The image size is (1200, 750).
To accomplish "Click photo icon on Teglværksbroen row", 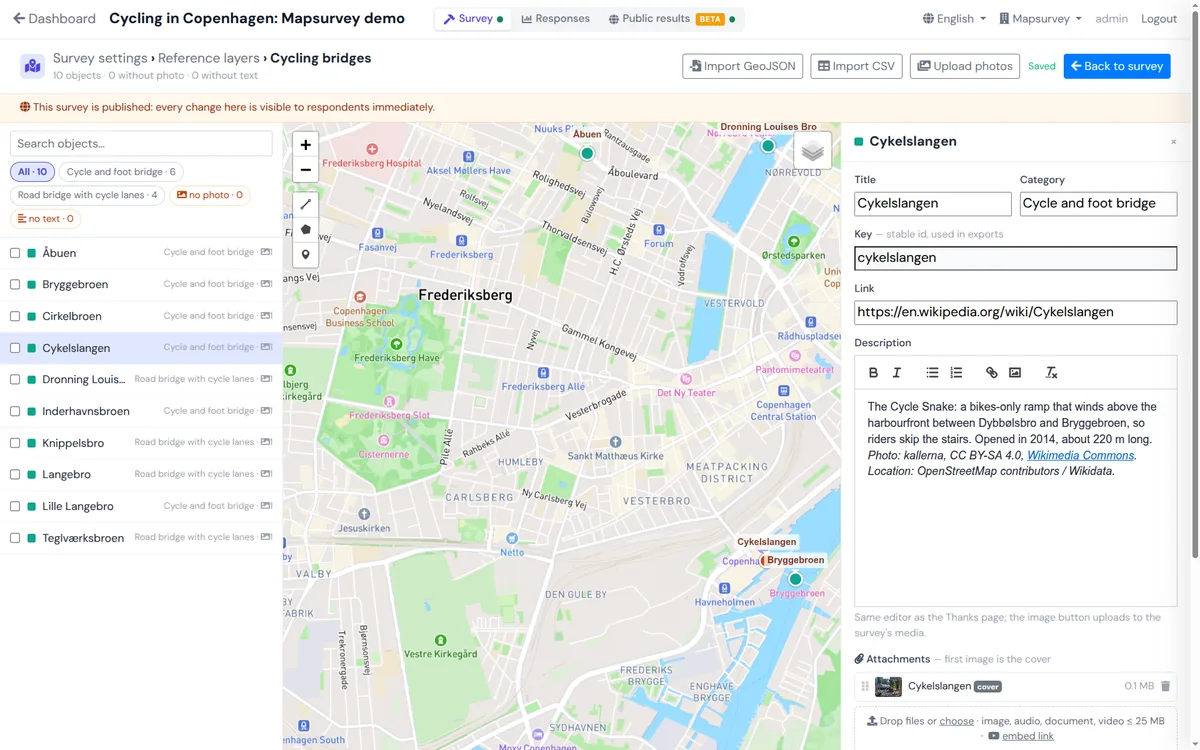I will coord(266,537).
